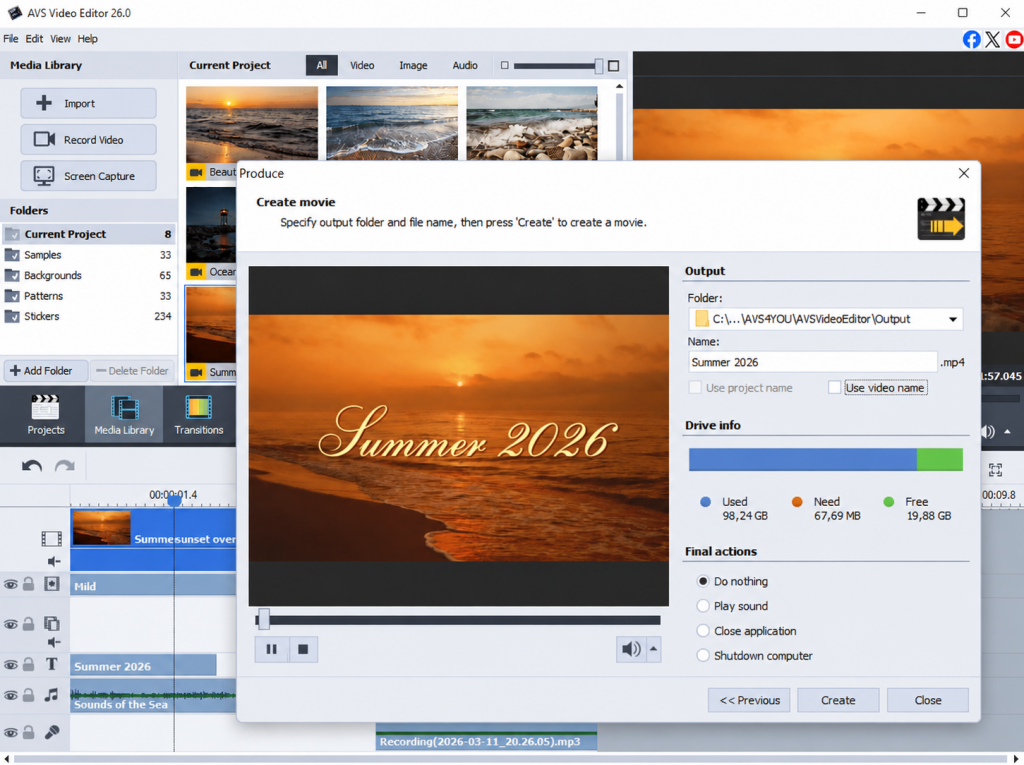Filter the library by Video tab
1024x765 pixels.
(362, 65)
